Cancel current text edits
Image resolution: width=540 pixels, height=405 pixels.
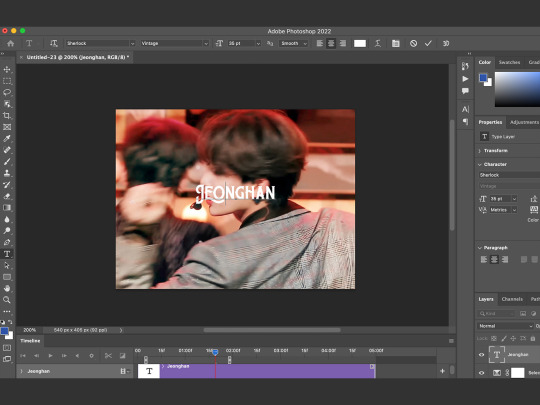pyautogui.click(x=414, y=43)
